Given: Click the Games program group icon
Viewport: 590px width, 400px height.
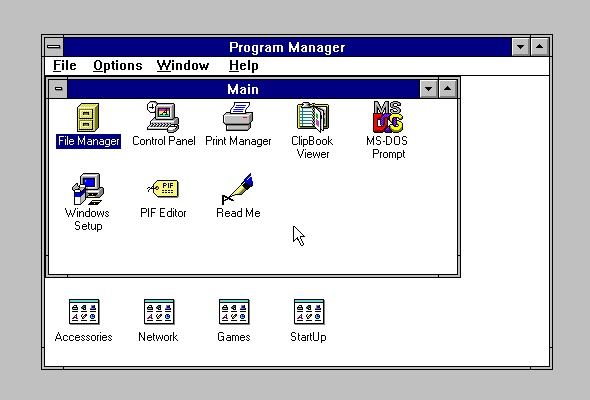Looking at the screenshot, I should click(x=234, y=312).
